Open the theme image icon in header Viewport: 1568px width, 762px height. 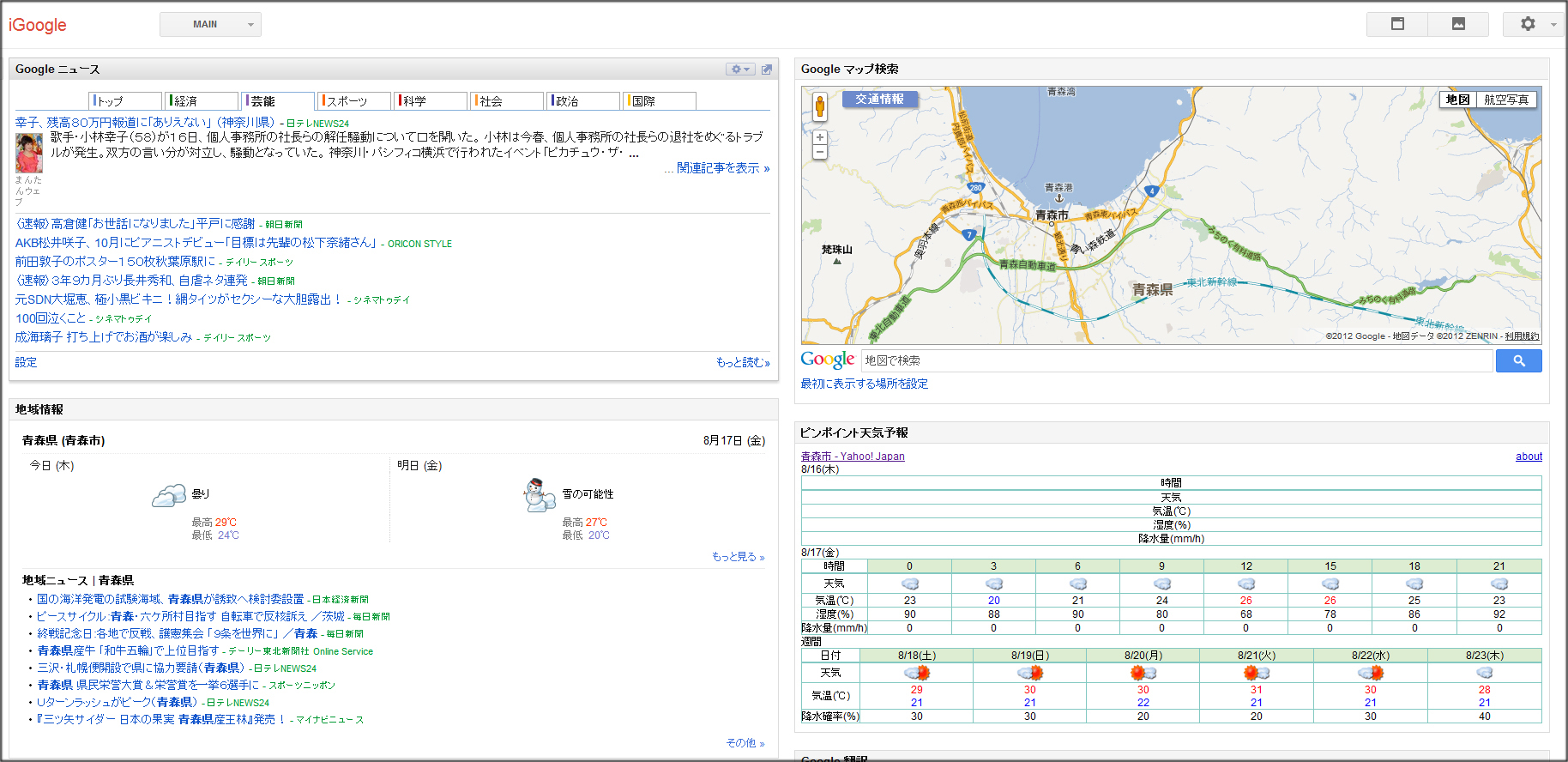[x=1458, y=24]
